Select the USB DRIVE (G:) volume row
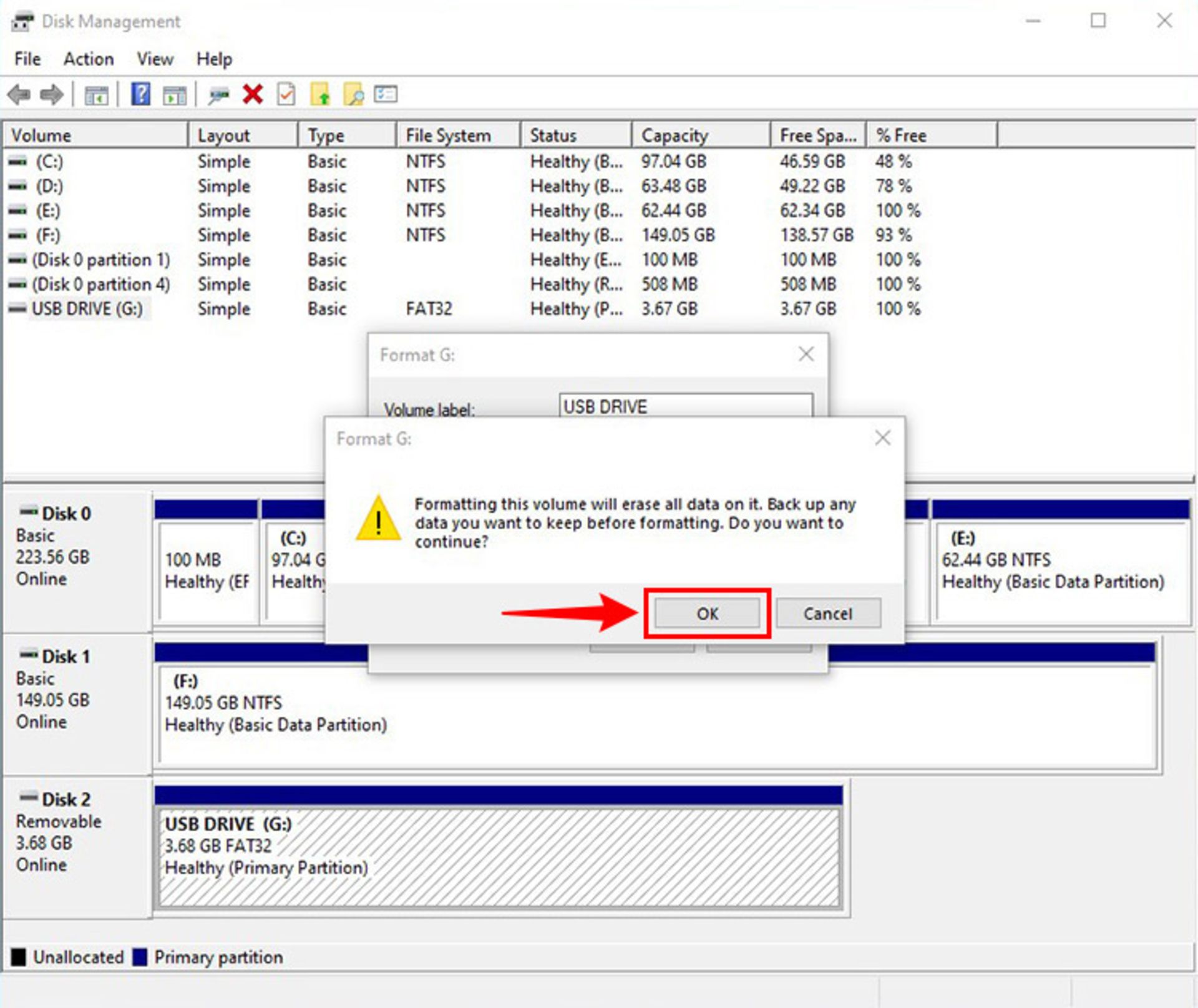 click(87, 308)
